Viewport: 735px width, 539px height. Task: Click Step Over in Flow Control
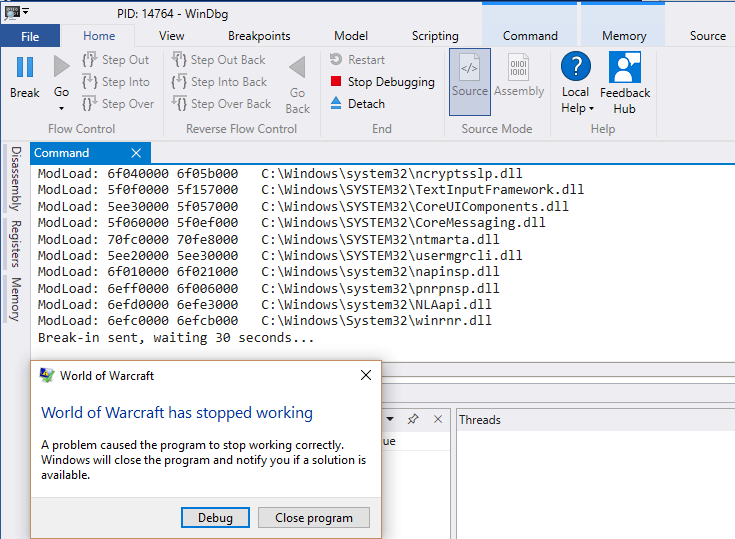click(118, 104)
